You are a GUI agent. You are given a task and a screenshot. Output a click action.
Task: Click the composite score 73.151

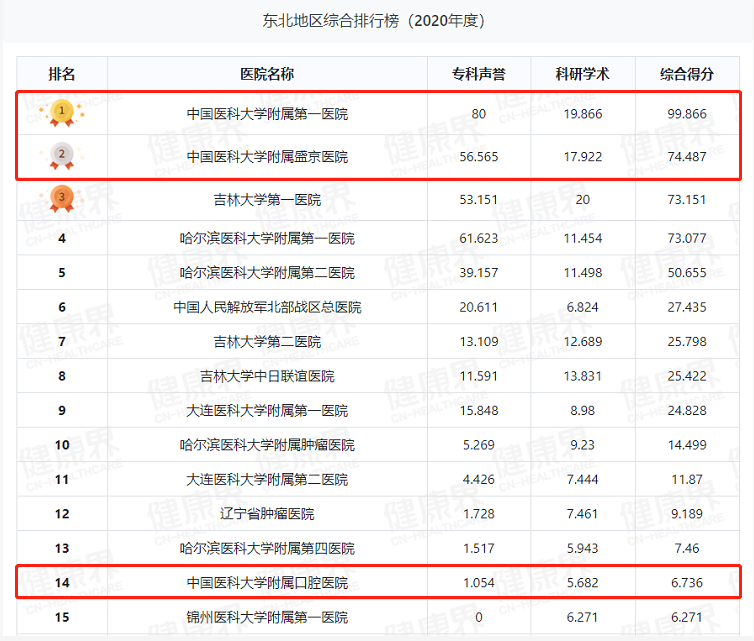(x=687, y=200)
